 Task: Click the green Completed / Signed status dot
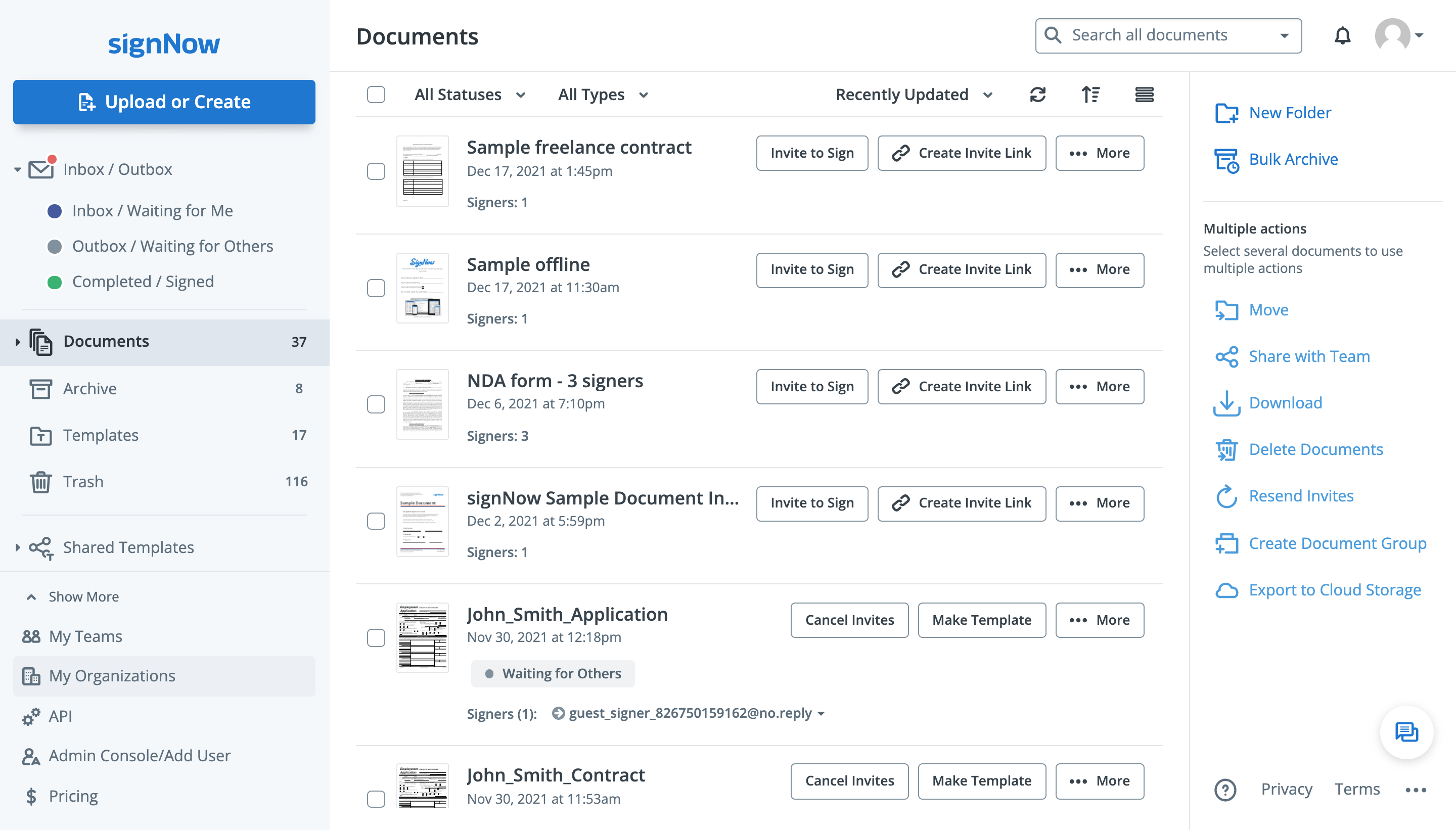point(55,282)
